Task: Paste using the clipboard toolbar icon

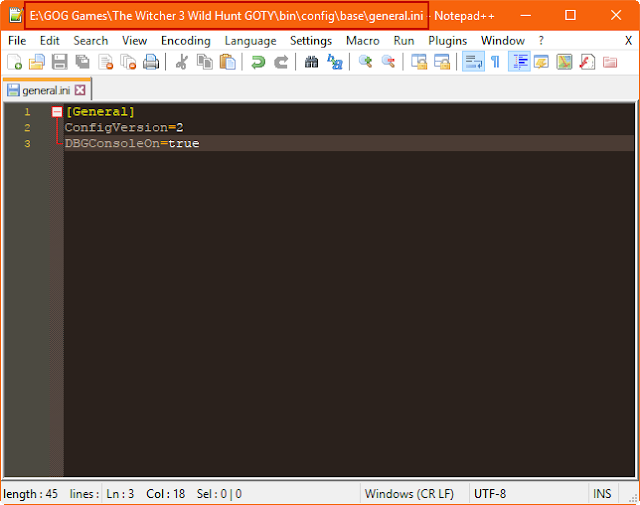Action: pyautogui.click(x=227, y=62)
